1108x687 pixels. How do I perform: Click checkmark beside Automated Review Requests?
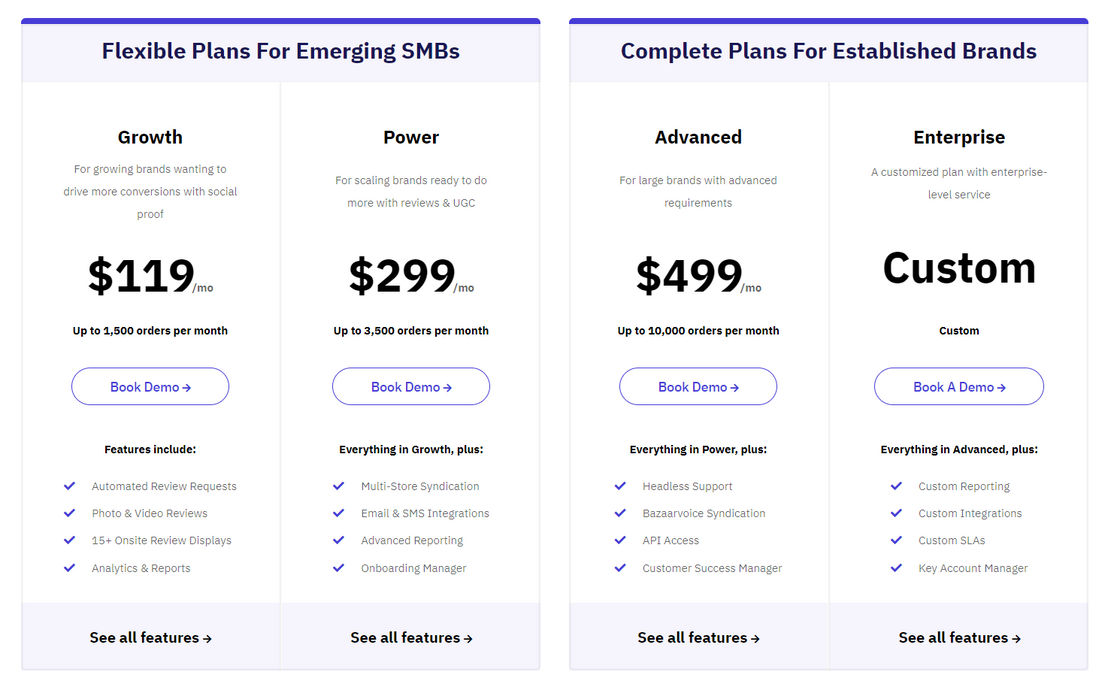click(69, 486)
